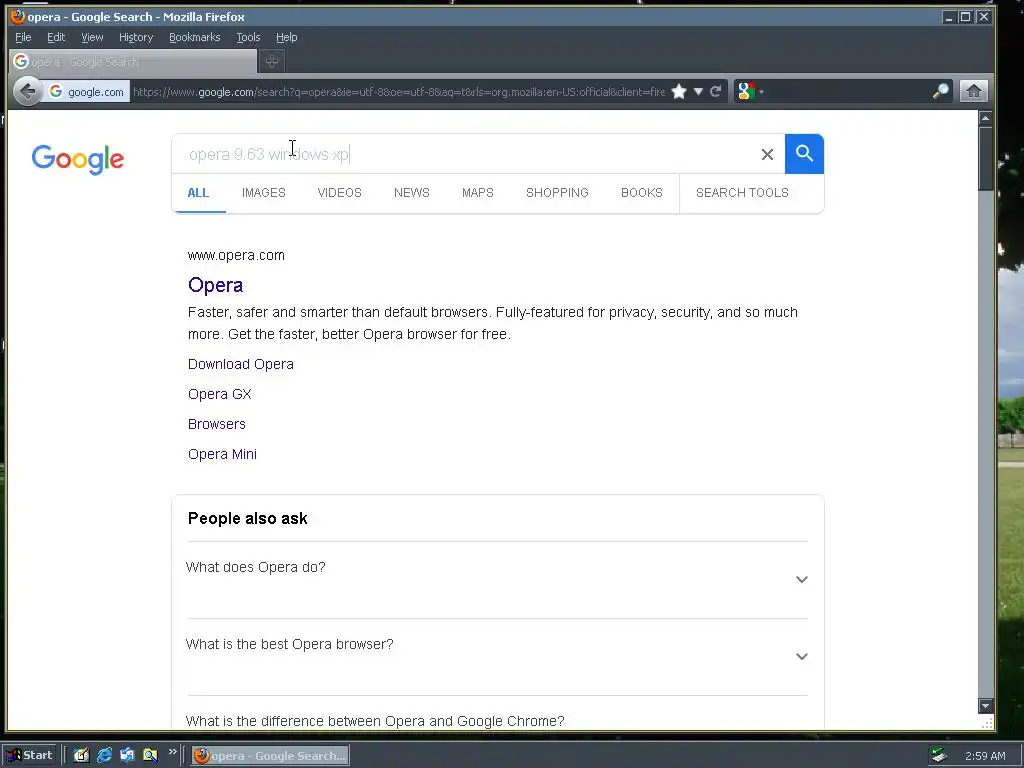Click the scrollbar down arrow
1024x768 pixels.
coord(985,705)
